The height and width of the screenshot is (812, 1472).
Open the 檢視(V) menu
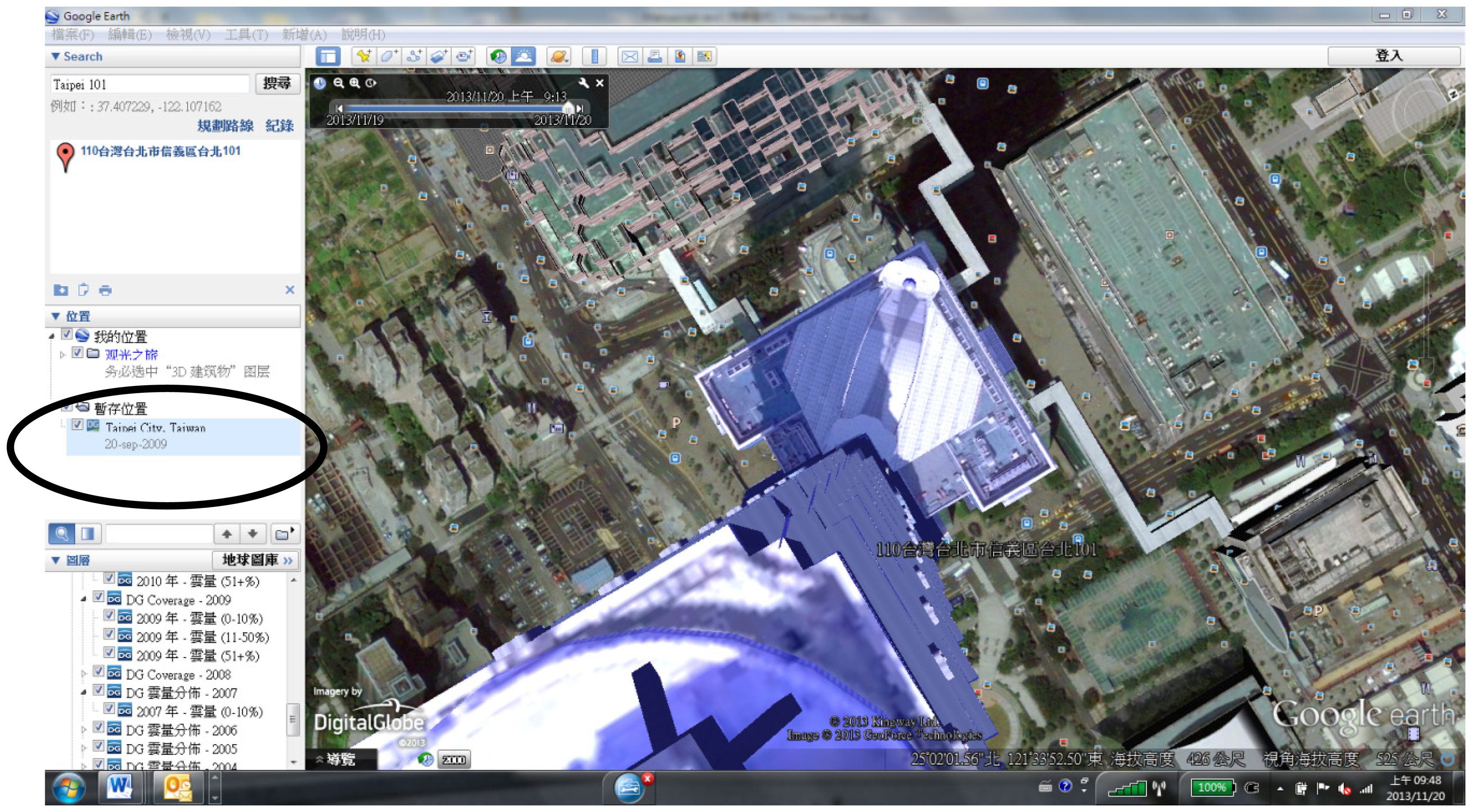pyautogui.click(x=188, y=34)
